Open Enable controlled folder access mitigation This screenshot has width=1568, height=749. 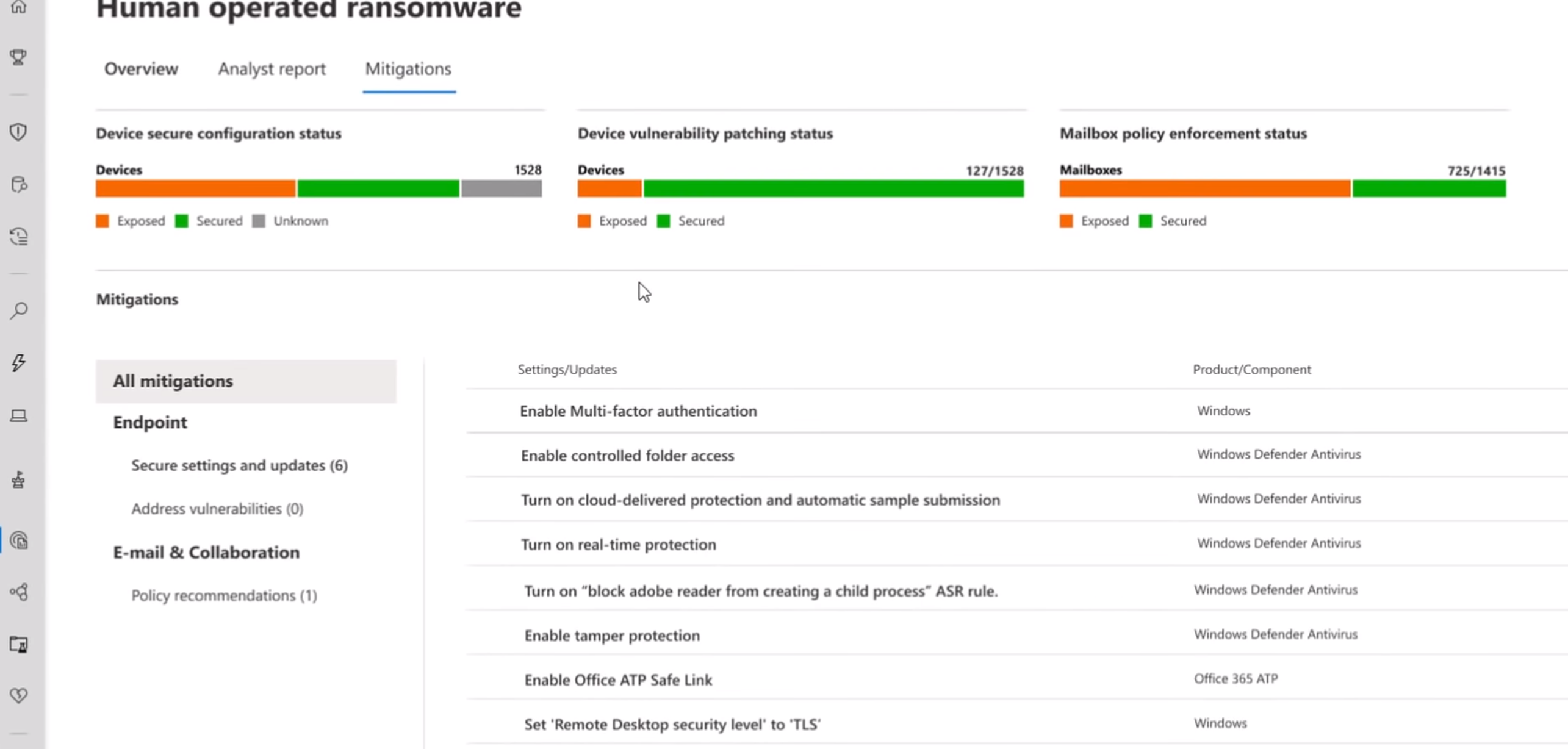pos(627,456)
